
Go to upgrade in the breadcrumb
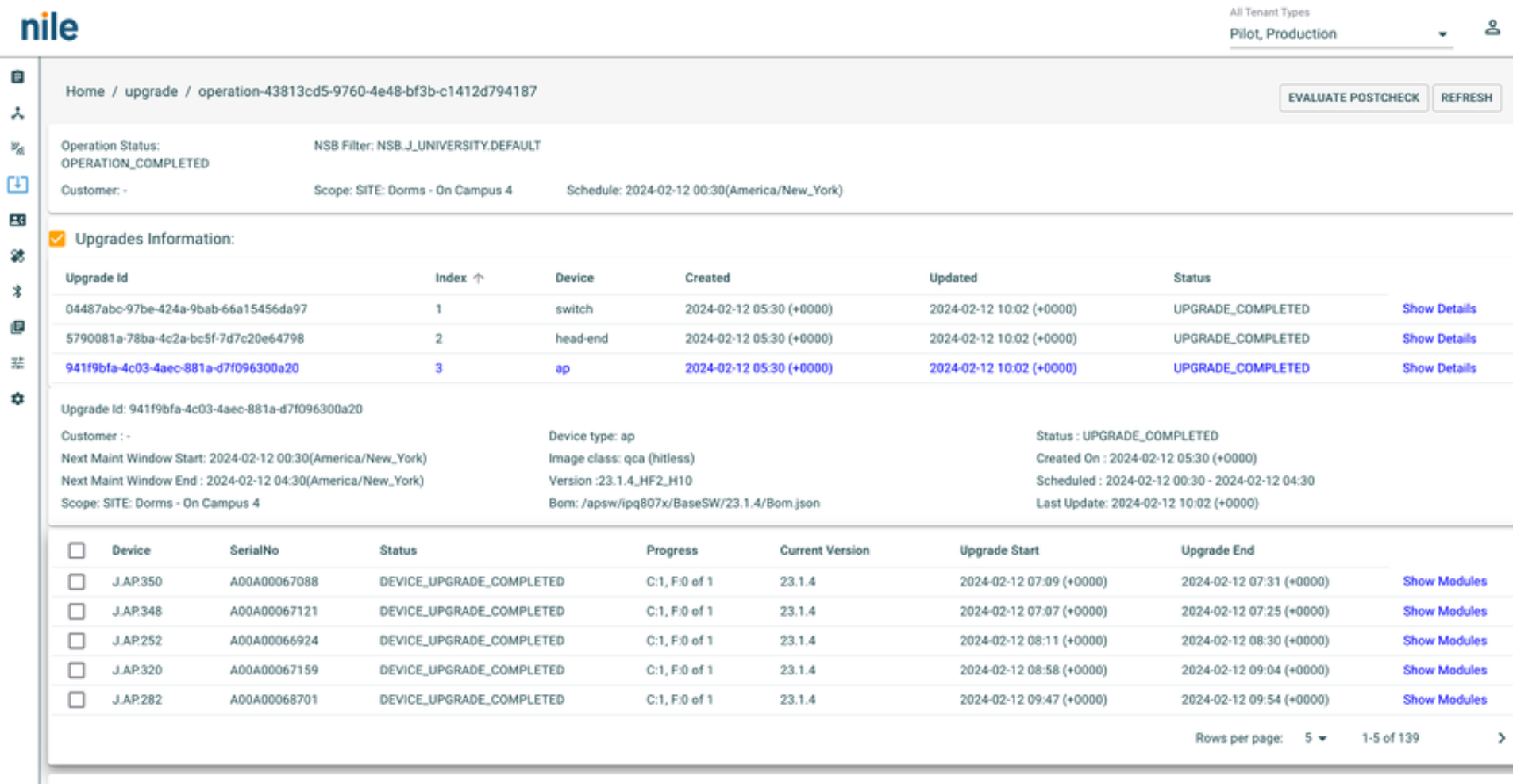(x=151, y=91)
